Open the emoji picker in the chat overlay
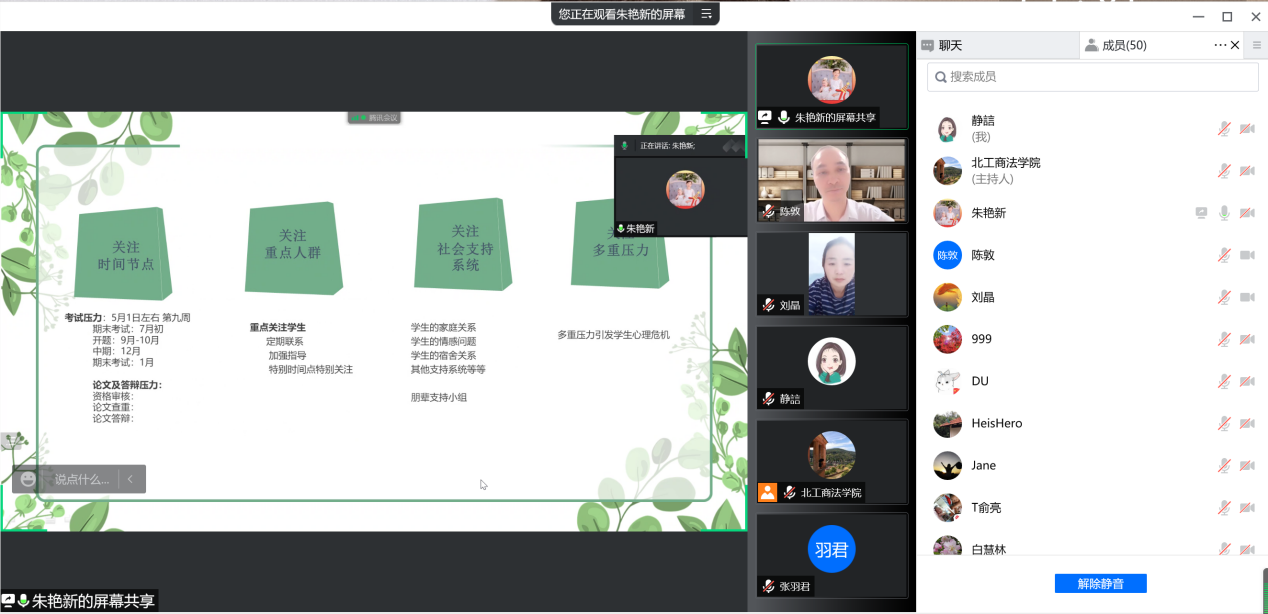 point(28,479)
